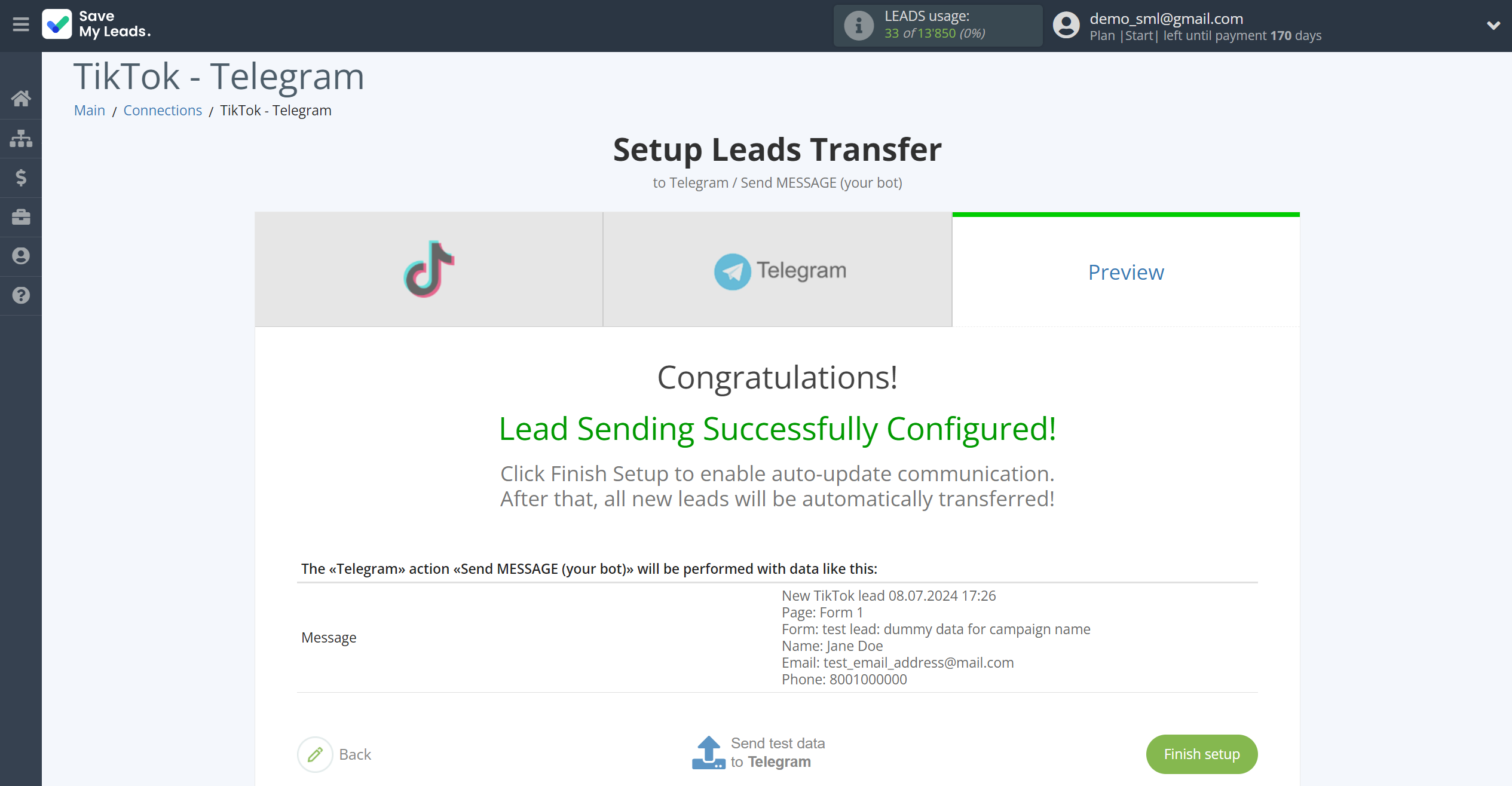
Task: Click the Help question mark sidebar icon
Action: click(21, 294)
